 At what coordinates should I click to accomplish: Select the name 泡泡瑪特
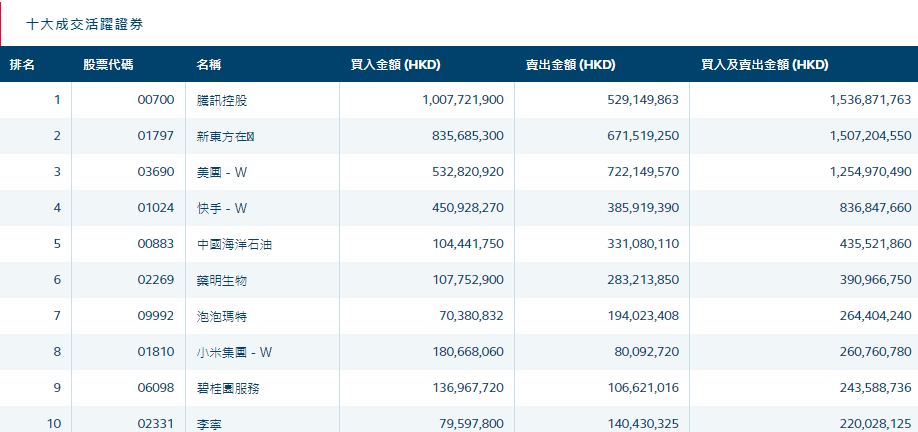pos(222,316)
